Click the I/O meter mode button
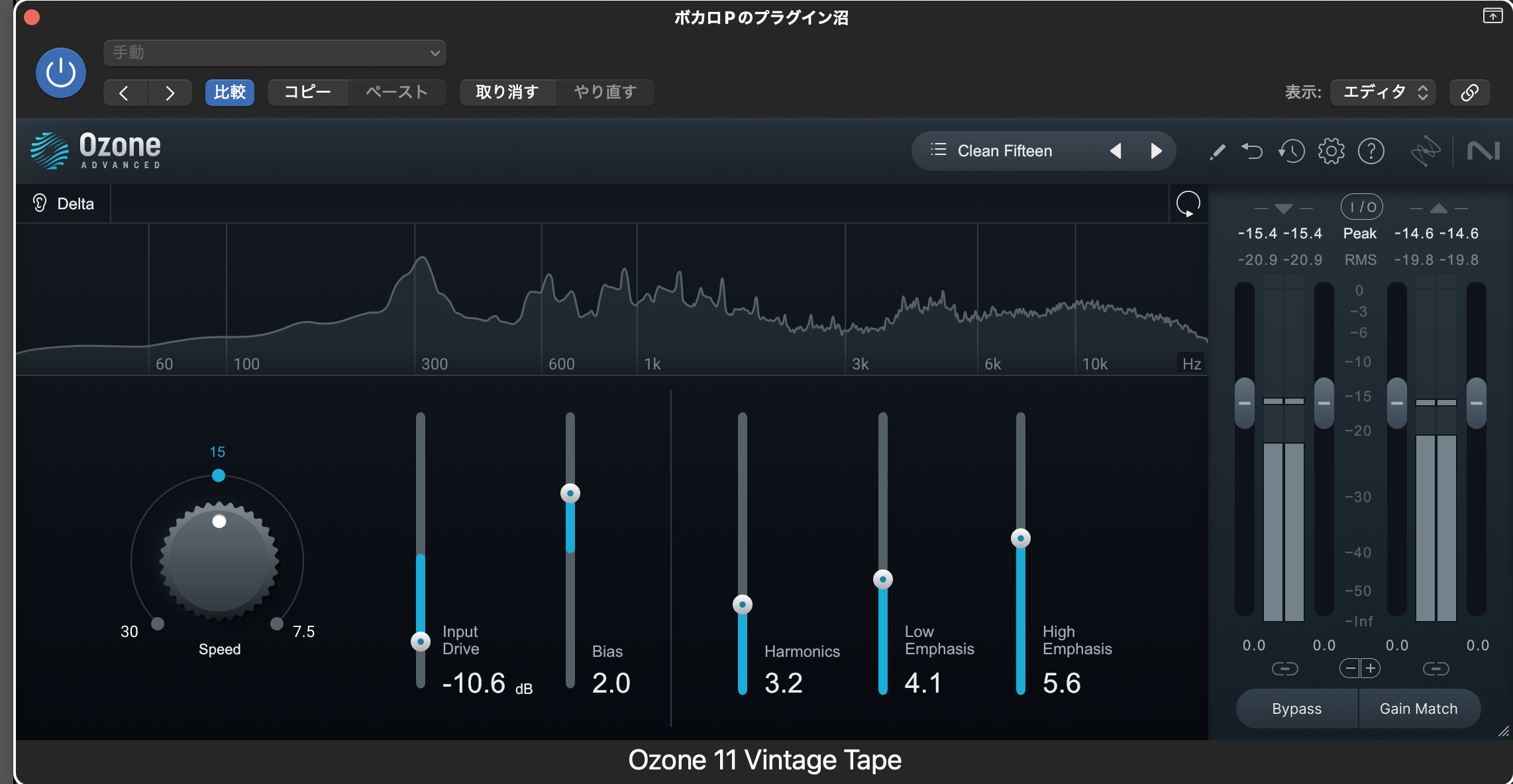 (1361, 207)
